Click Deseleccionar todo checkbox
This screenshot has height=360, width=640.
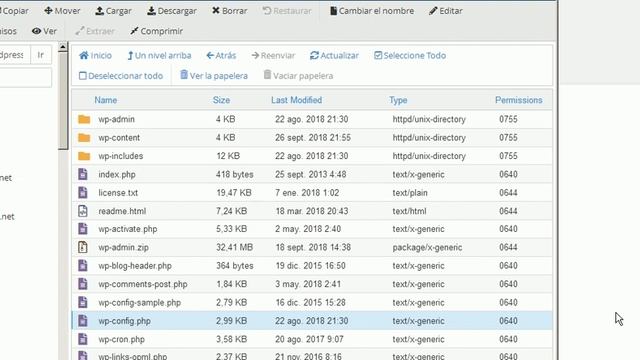pos(121,76)
